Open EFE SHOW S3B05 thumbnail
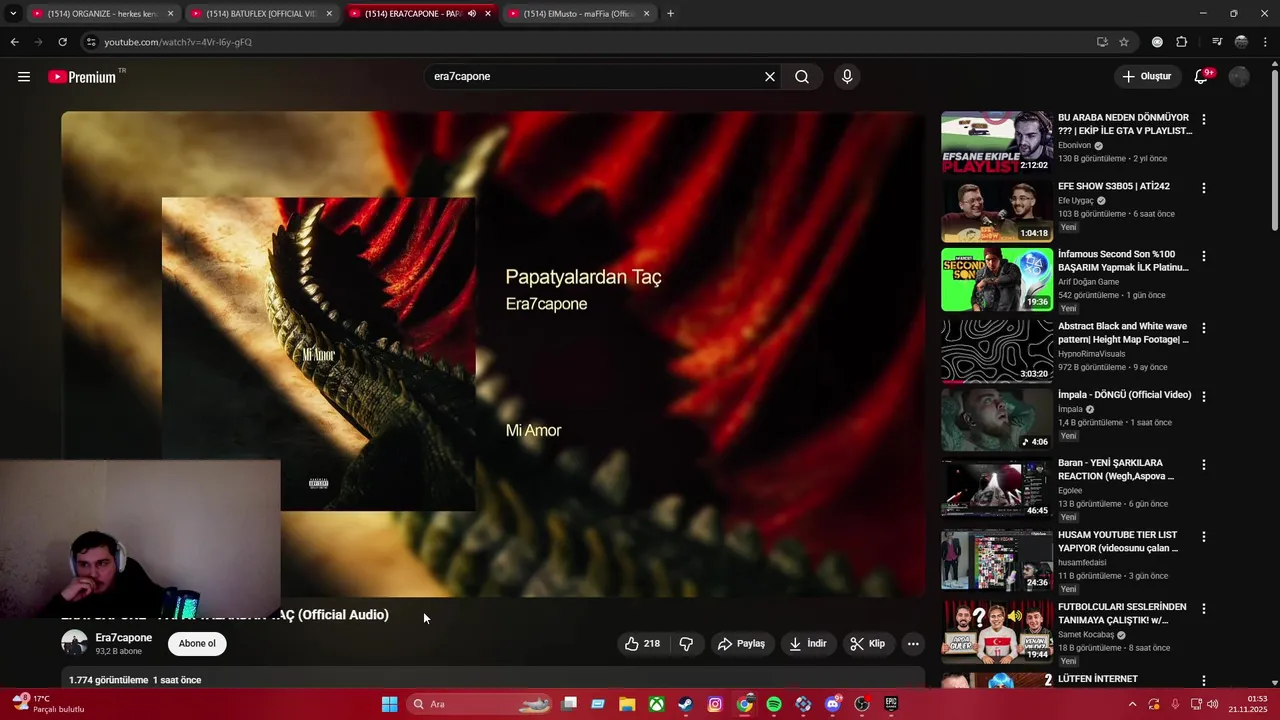Image resolution: width=1280 pixels, height=720 pixels. [996, 211]
